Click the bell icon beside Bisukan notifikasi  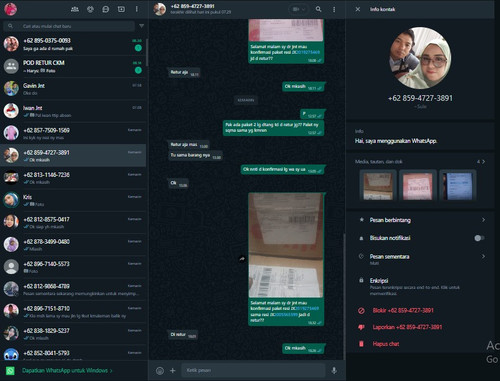361,238
